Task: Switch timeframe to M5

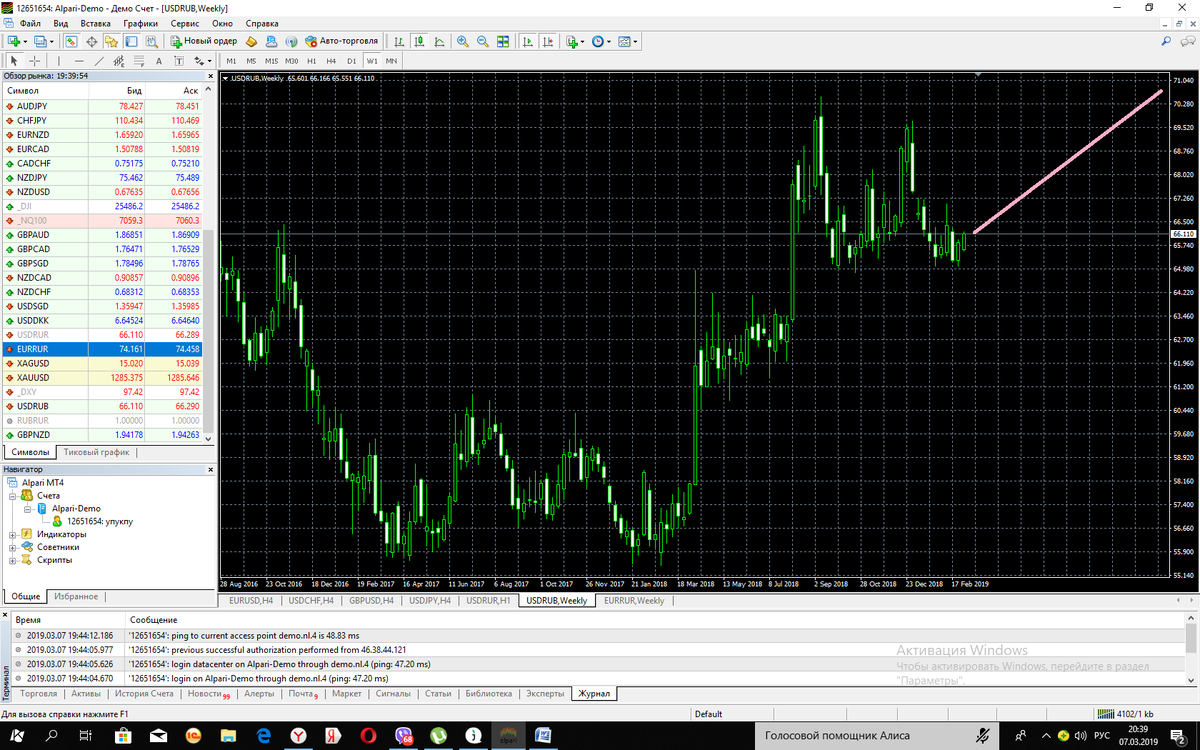Action: point(251,61)
